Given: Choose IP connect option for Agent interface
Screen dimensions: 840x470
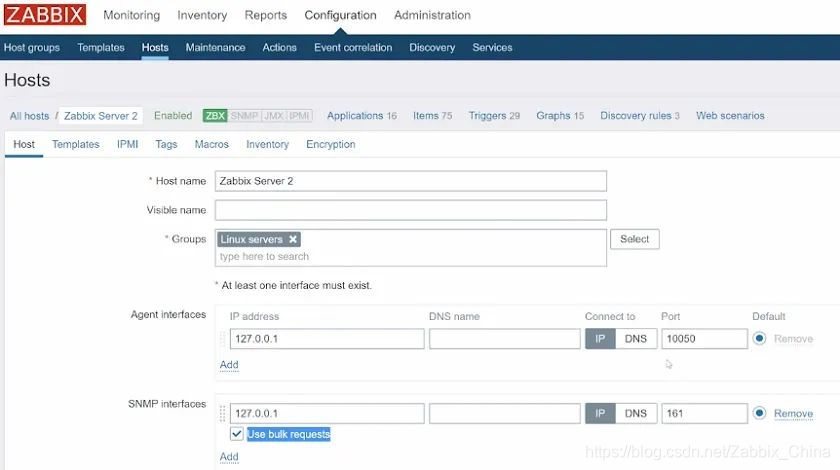Looking at the screenshot, I should click(x=600, y=339).
